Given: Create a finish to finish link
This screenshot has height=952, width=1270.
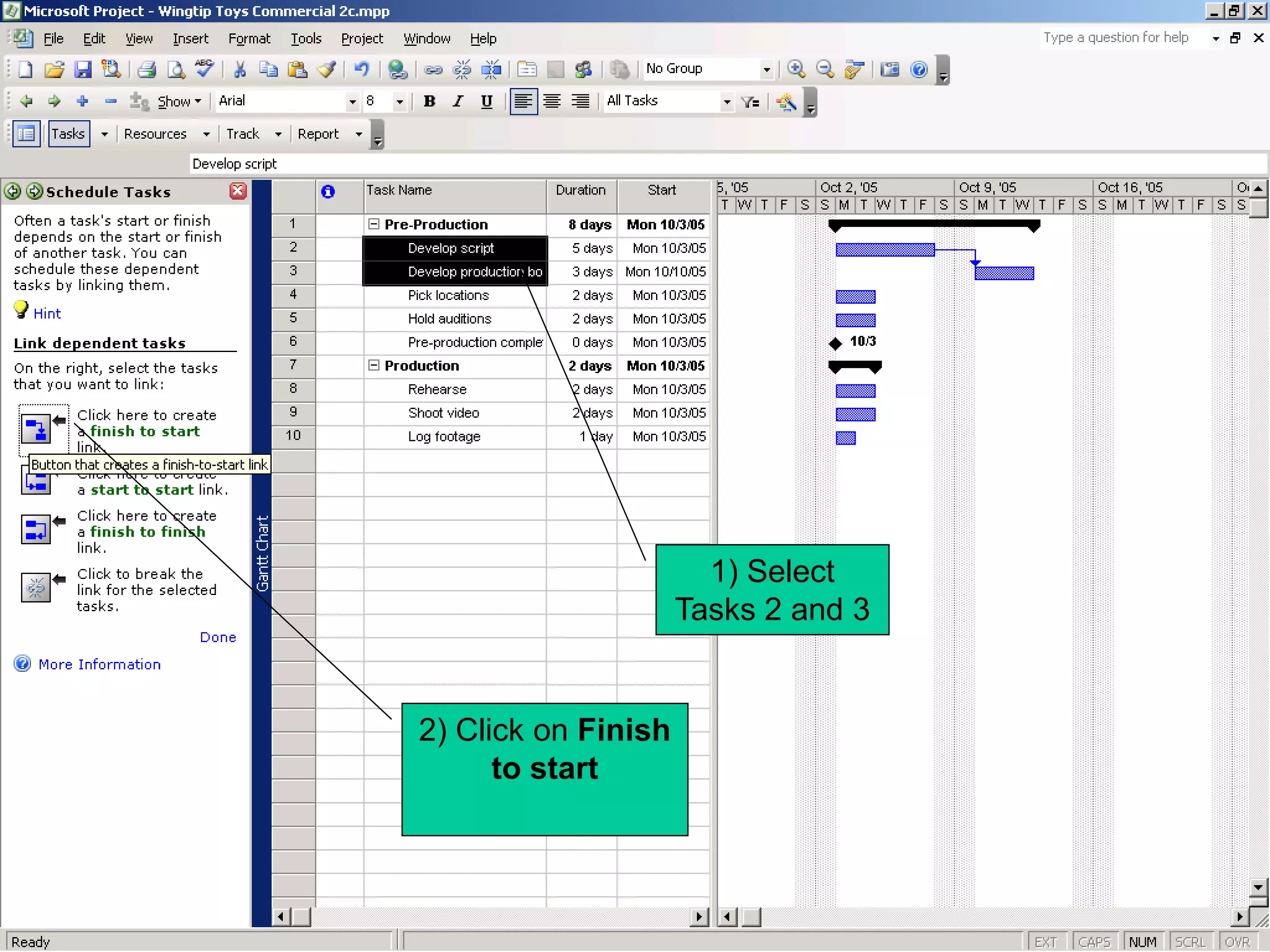Looking at the screenshot, I should point(36,530).
